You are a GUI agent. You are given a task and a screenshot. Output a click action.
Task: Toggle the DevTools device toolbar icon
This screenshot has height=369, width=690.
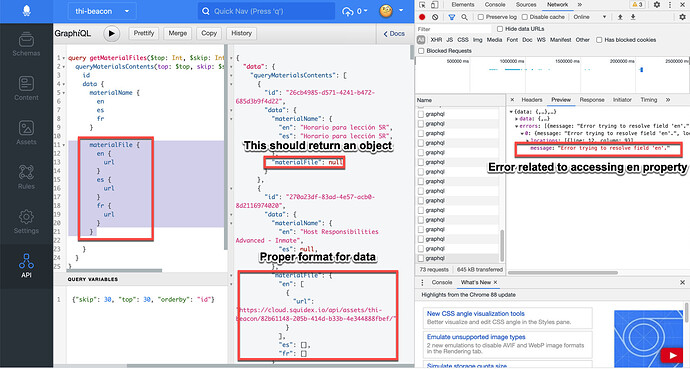(x=434, y=5)
